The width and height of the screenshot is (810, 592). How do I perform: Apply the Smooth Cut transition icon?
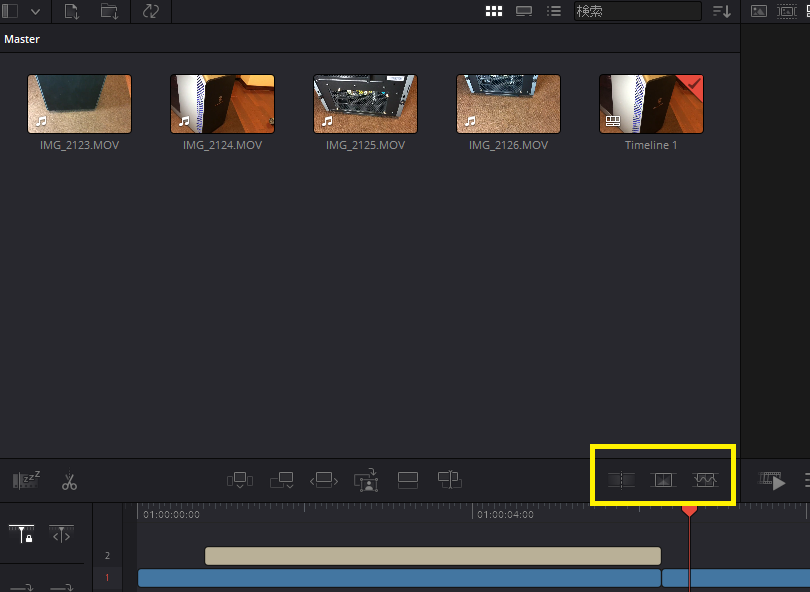pos(705,480)
